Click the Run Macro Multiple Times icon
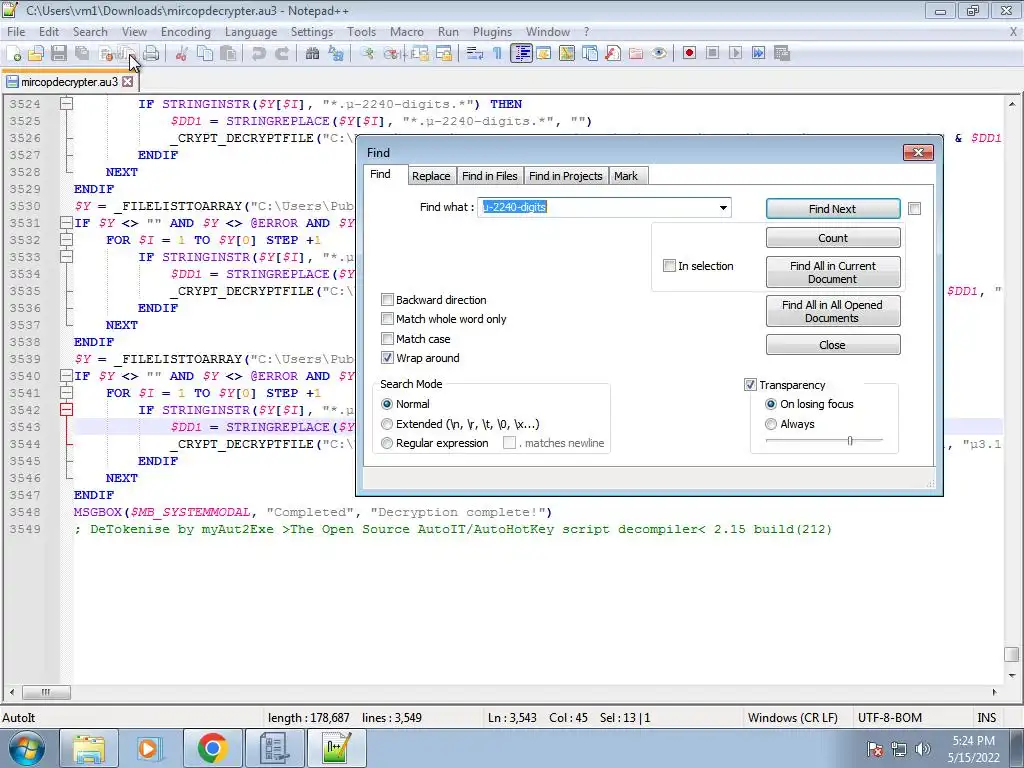The width and height of the screenshot is (1024, 768). pos(758,54)
